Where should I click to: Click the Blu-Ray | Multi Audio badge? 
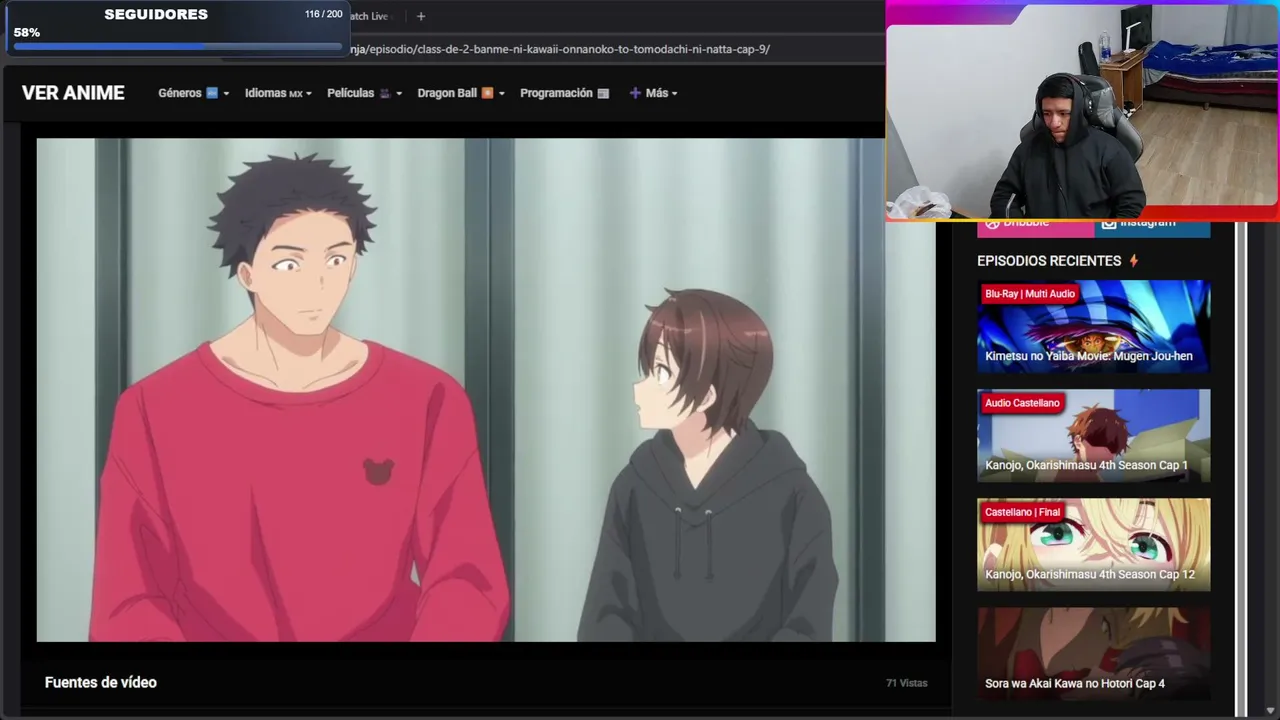click(1030, 294)
